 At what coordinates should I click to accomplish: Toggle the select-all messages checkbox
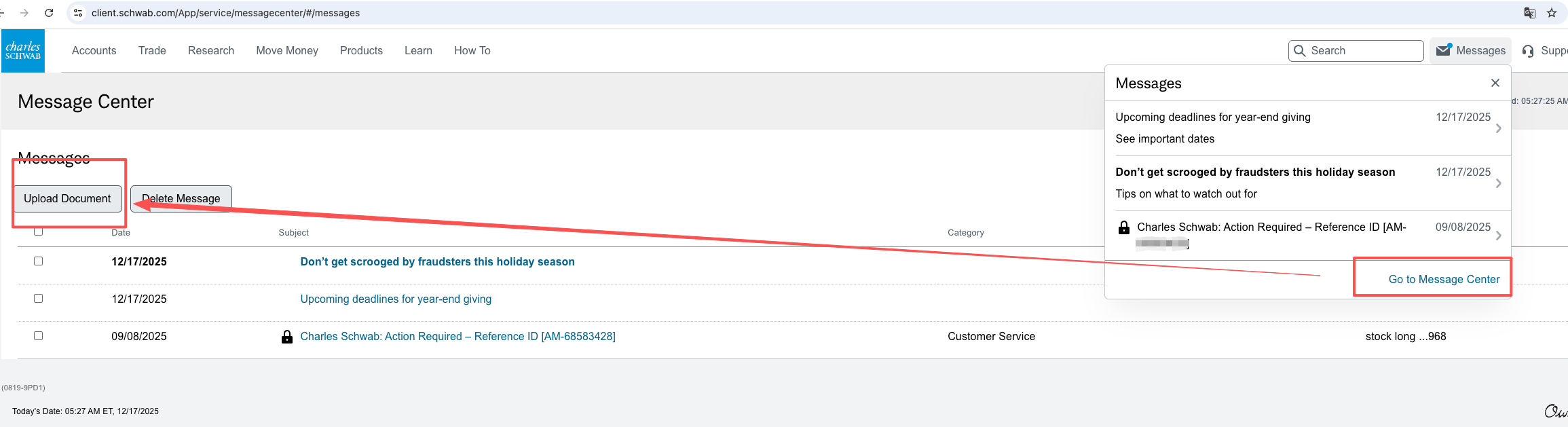point(39,231)
